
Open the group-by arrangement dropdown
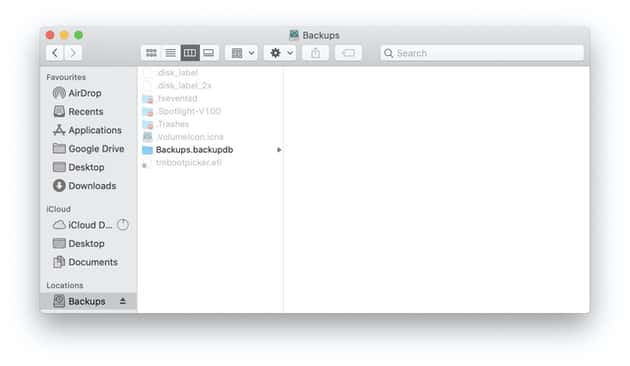(241, 53)
